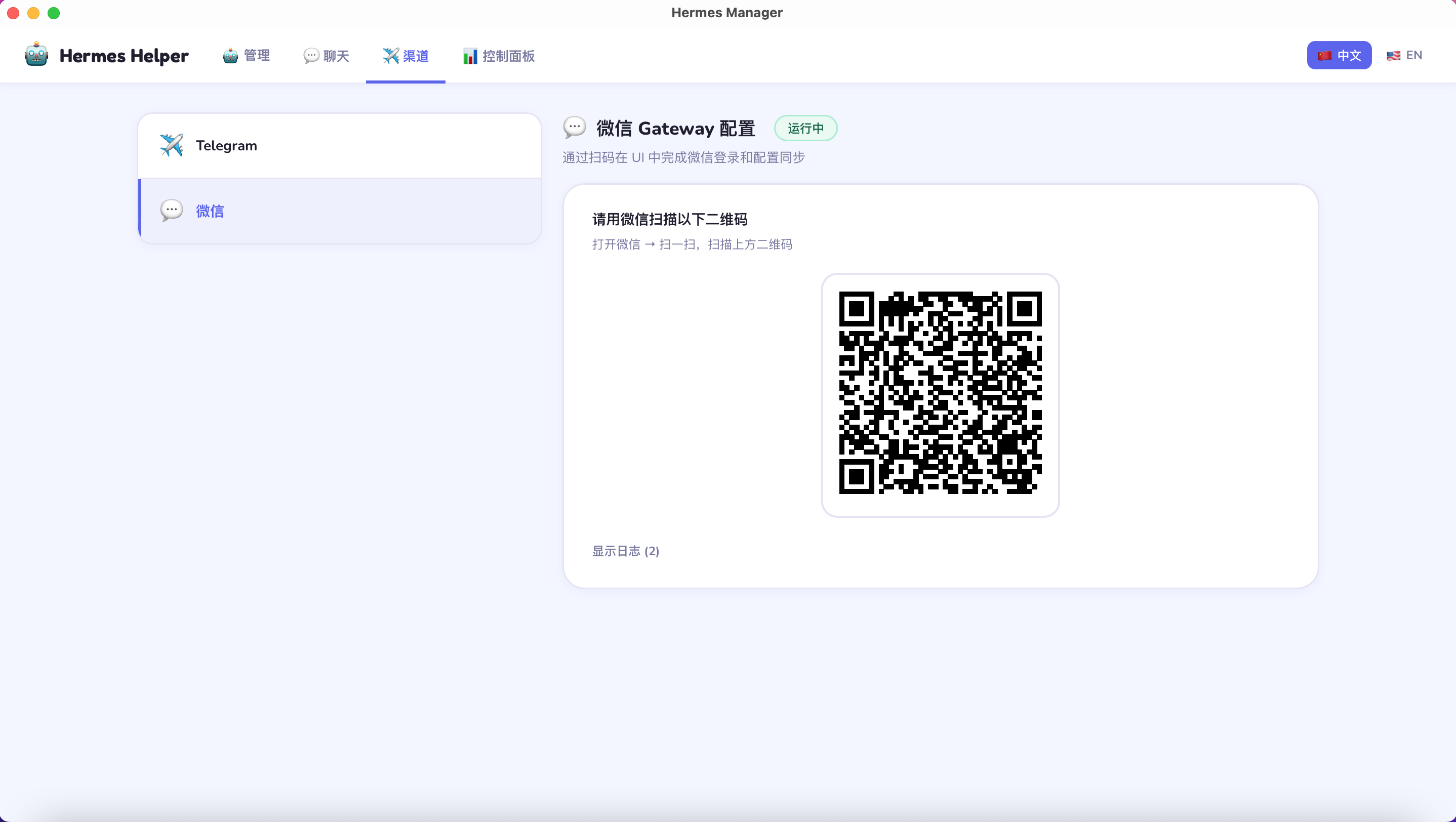Click the Telegram airplane icon in the sidebar
The width and height of the screenshot is (1456, 822).
coord(172,145)
